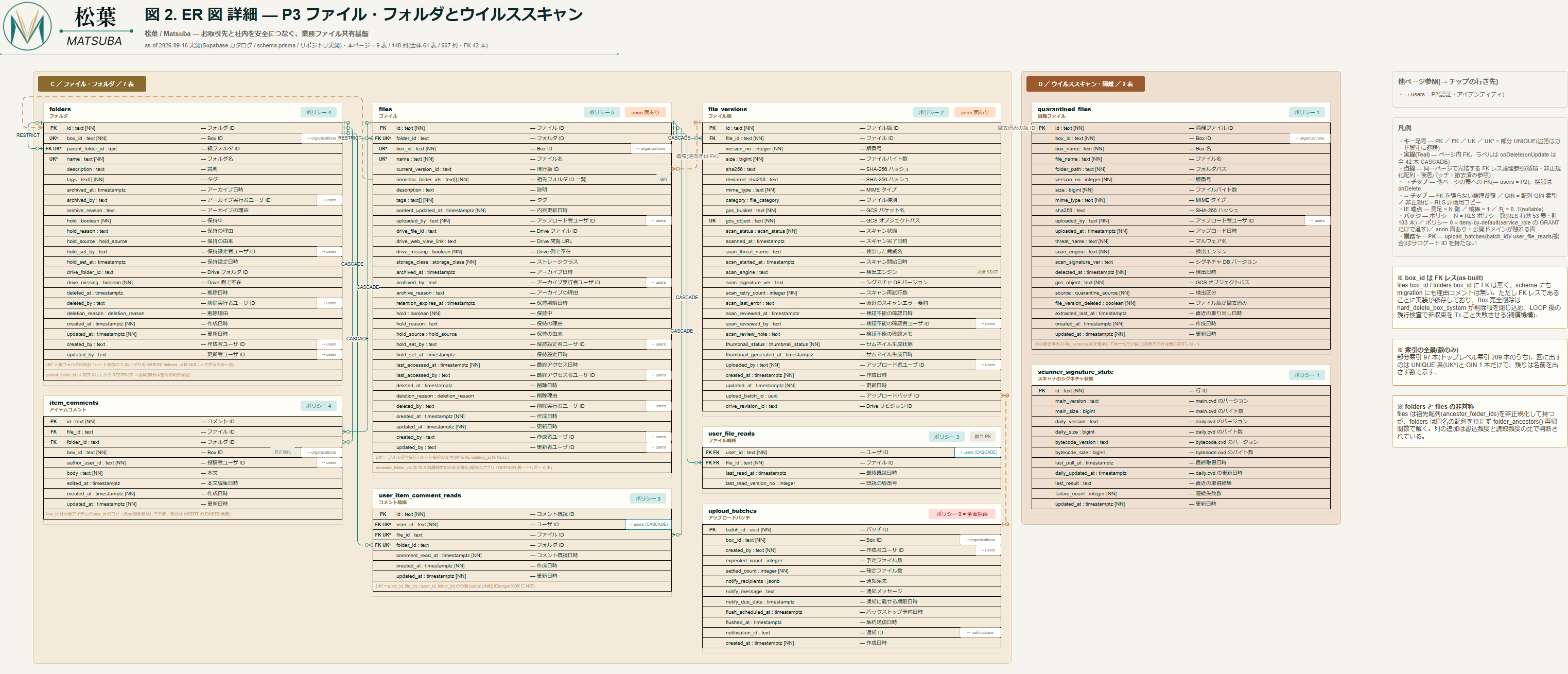Select the D ウイルススキャン・隔離 group label
The width and height of the screenshot is (1568, 674).
coord(1085,84)
